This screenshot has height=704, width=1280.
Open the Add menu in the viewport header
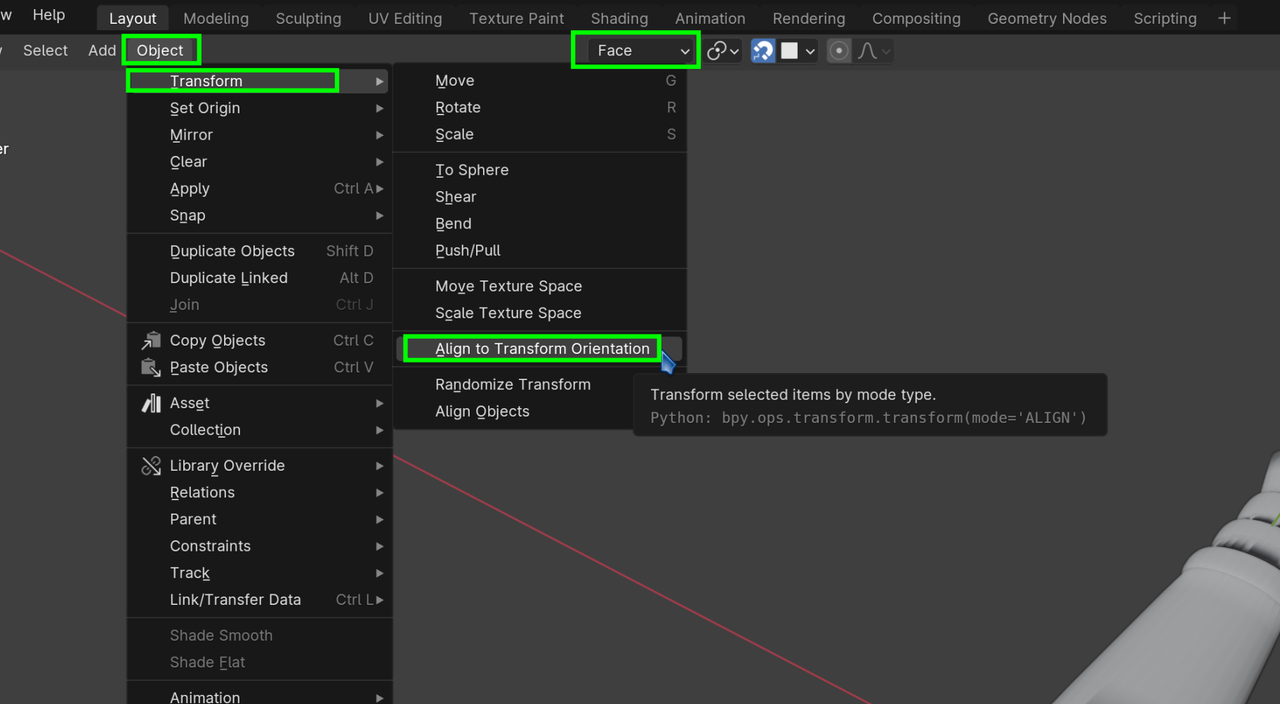click(101, 50)
